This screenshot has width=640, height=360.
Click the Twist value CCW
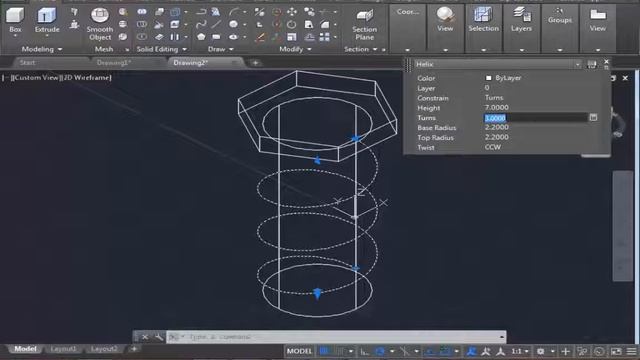493,147
